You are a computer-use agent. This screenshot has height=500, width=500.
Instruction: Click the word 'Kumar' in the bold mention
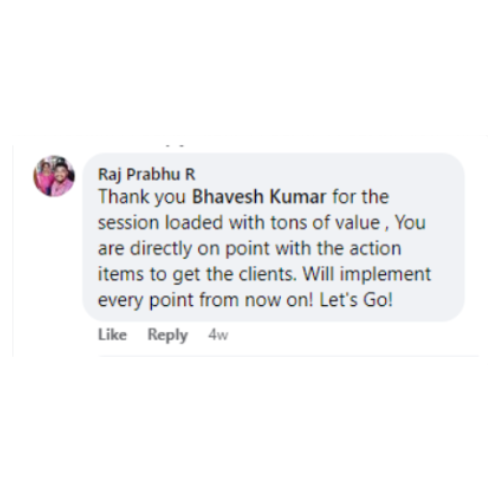click(297, 196)
